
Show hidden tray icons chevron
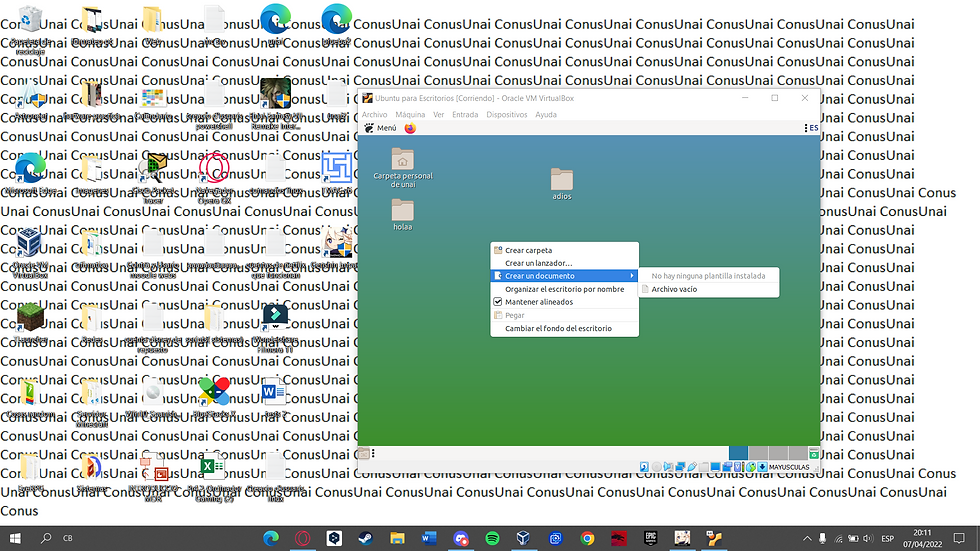point(807,538)
